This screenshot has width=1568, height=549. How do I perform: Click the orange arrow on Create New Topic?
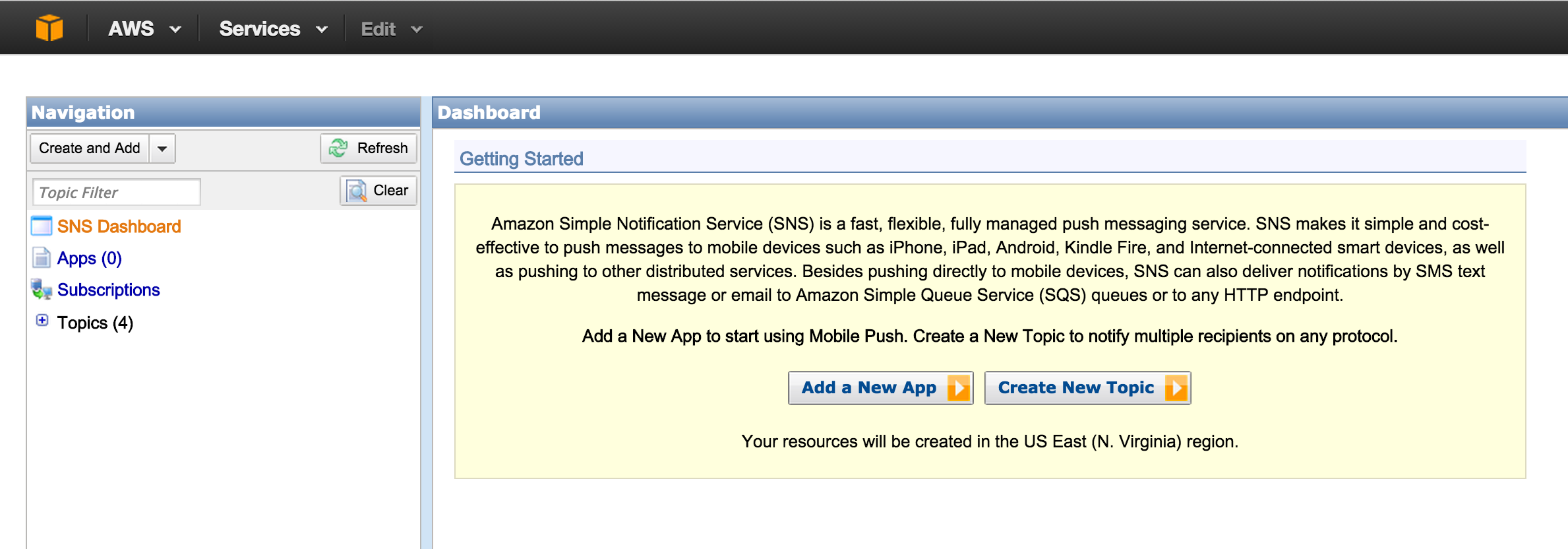point(1176,388)
